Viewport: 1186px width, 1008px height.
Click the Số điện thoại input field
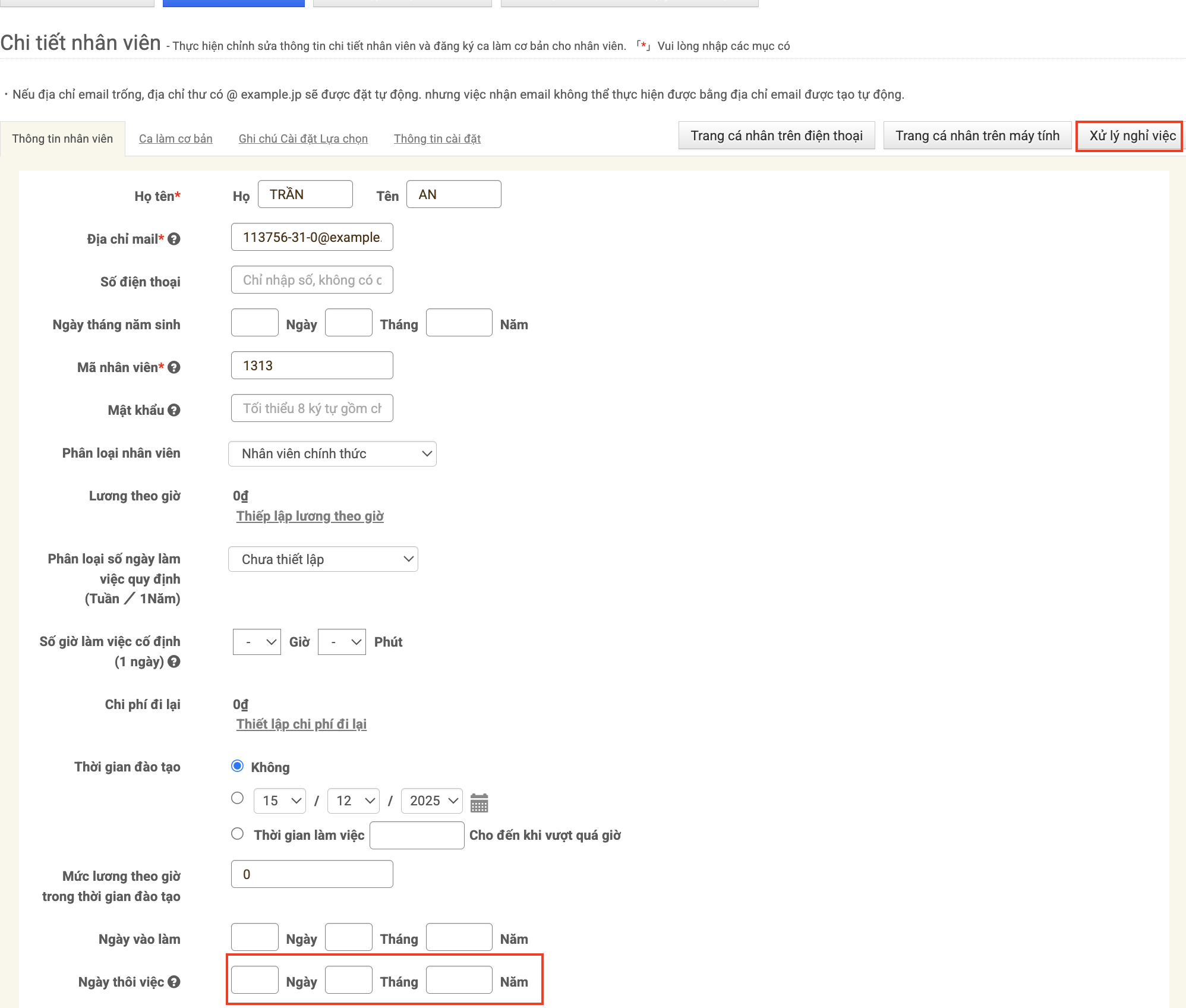pos(312,280)
